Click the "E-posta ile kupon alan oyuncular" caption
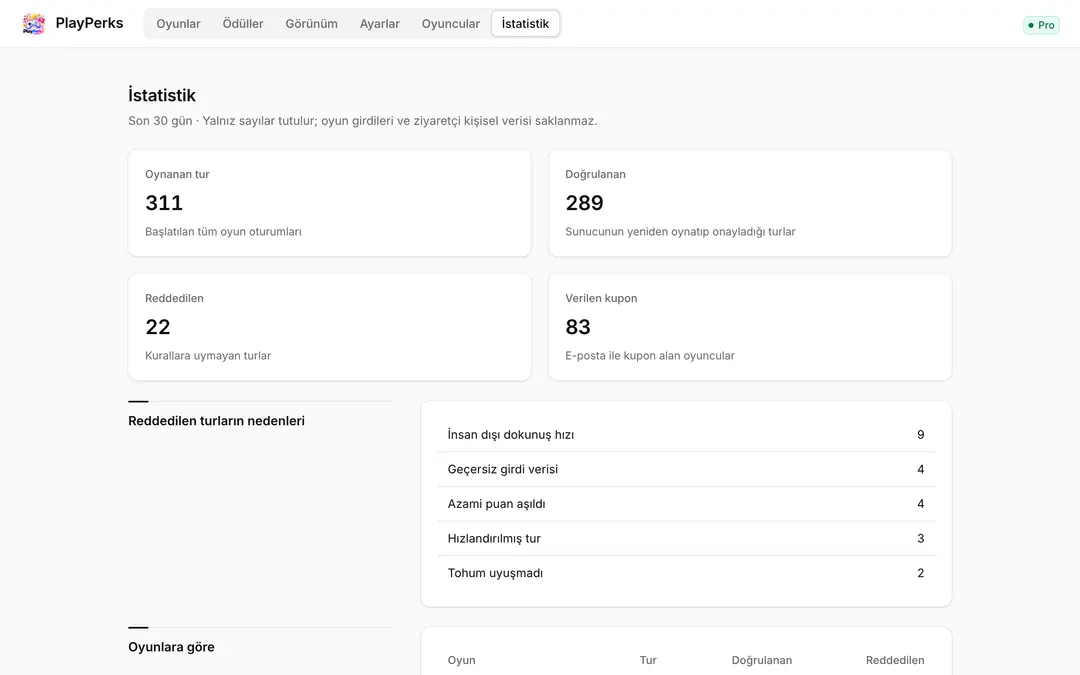This screenshot has width=1080, height=675. 650,355
